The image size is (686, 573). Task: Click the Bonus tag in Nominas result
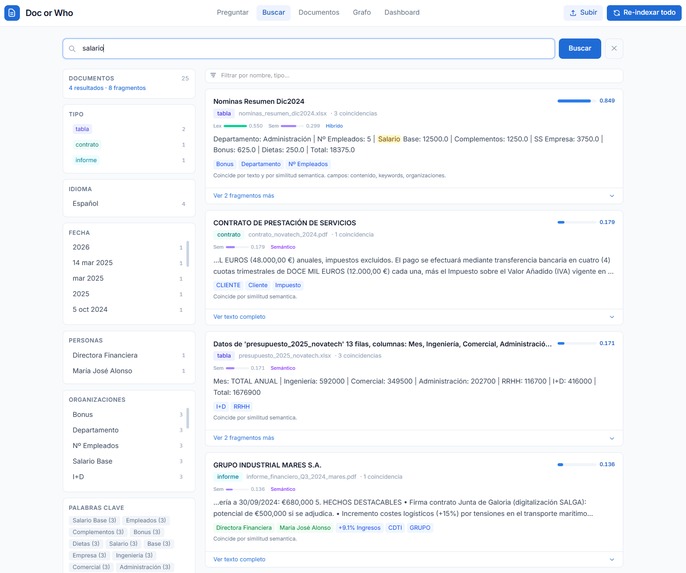click(x=224, y=164)
